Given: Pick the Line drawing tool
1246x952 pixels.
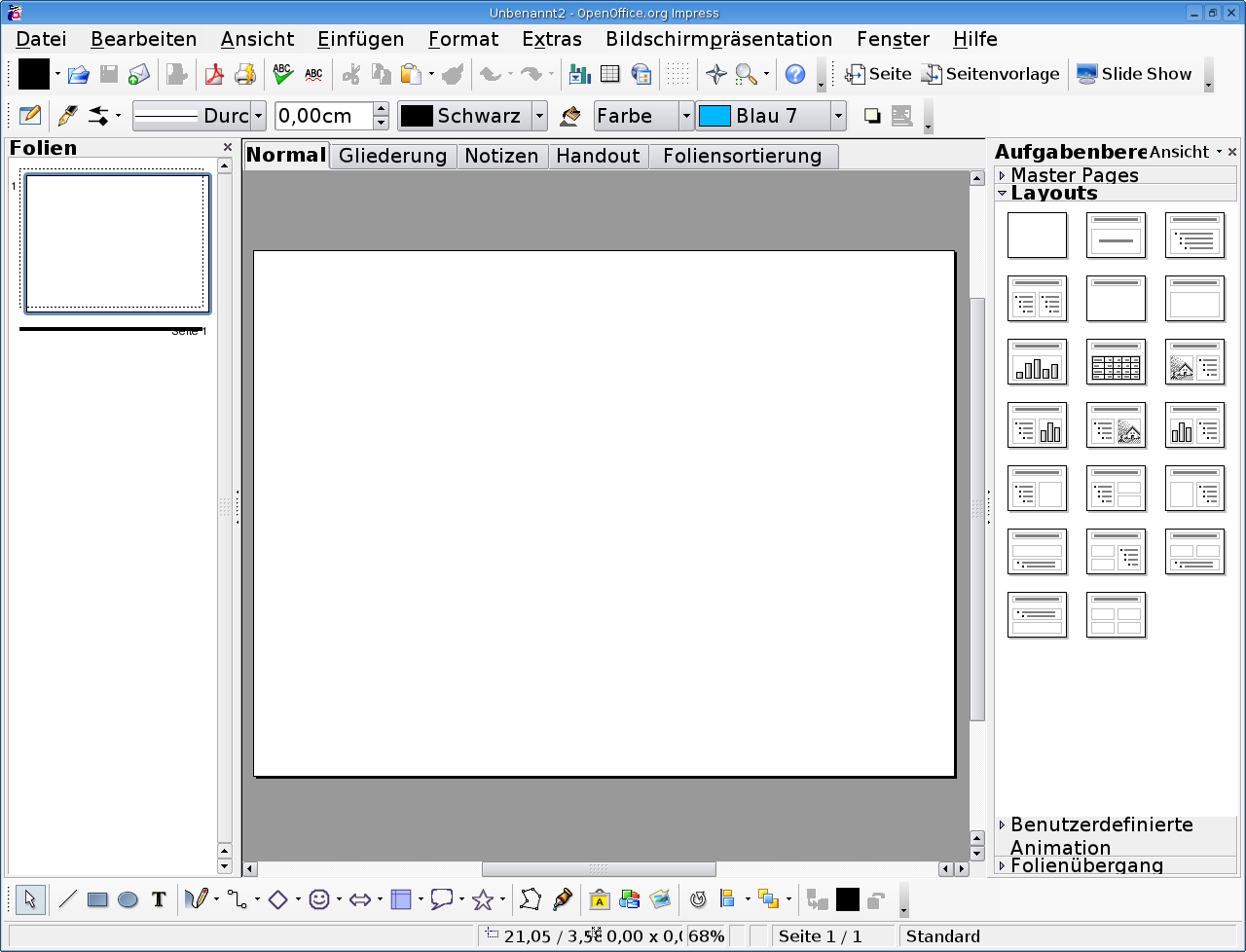Looking at the screenshot, I should (67, 900).
